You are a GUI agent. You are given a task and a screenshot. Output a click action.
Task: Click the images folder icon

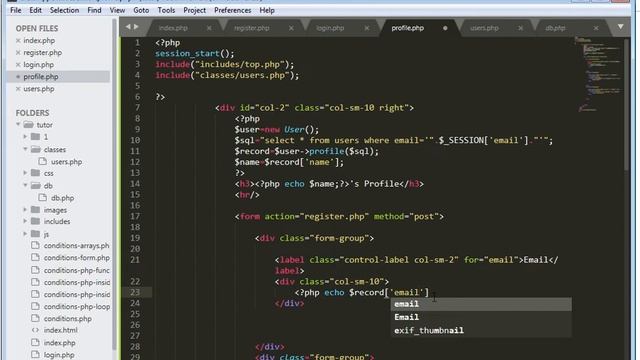pos(36,209)
